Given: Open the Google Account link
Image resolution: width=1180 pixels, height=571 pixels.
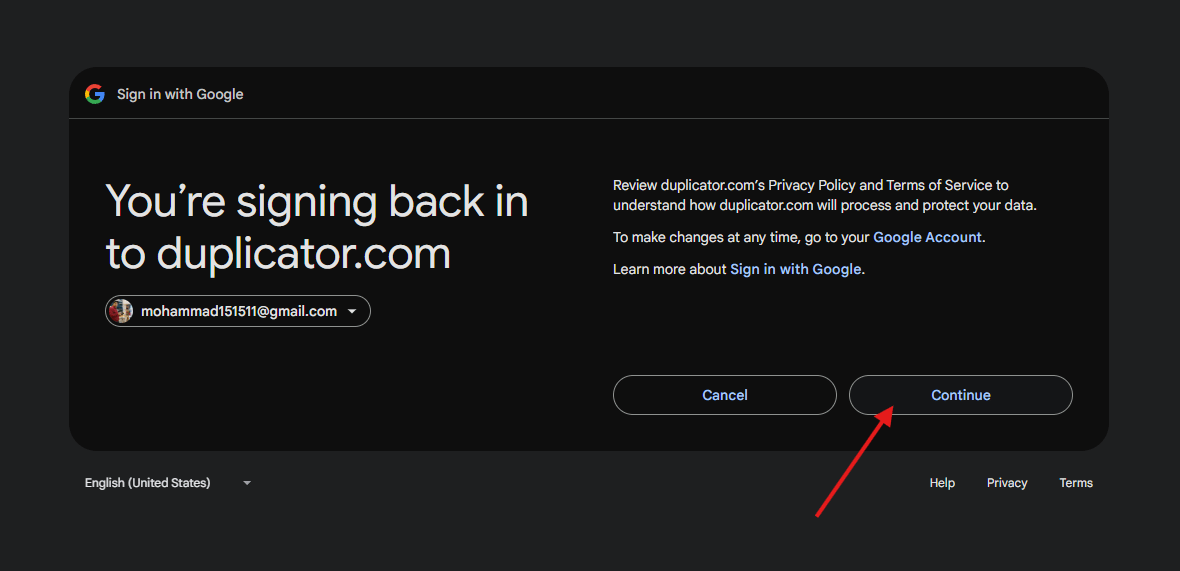Looking at the screenshot, I should [927, 237].
